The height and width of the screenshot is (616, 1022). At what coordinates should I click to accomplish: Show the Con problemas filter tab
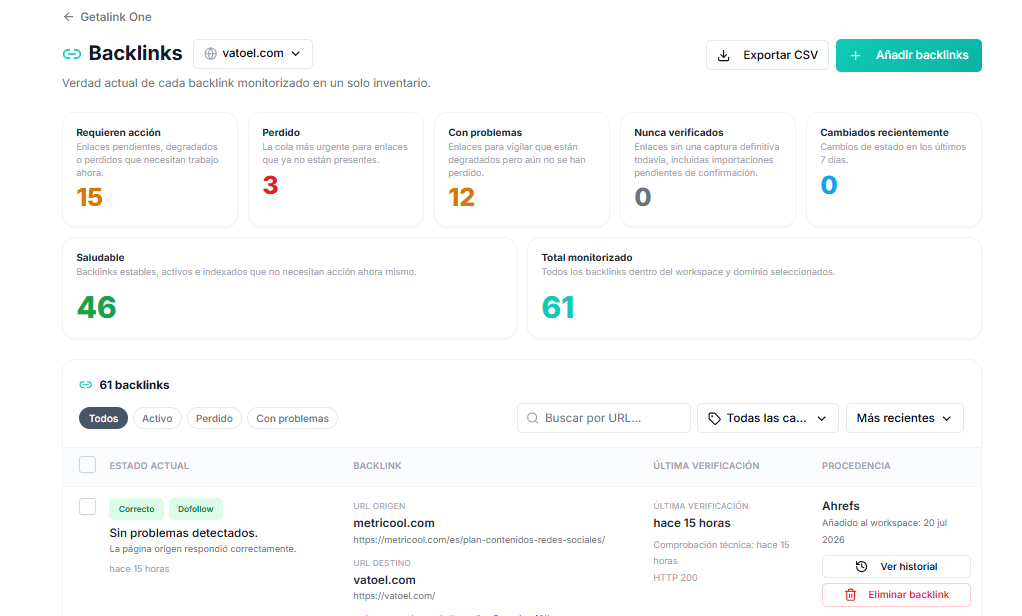[293, 418]
